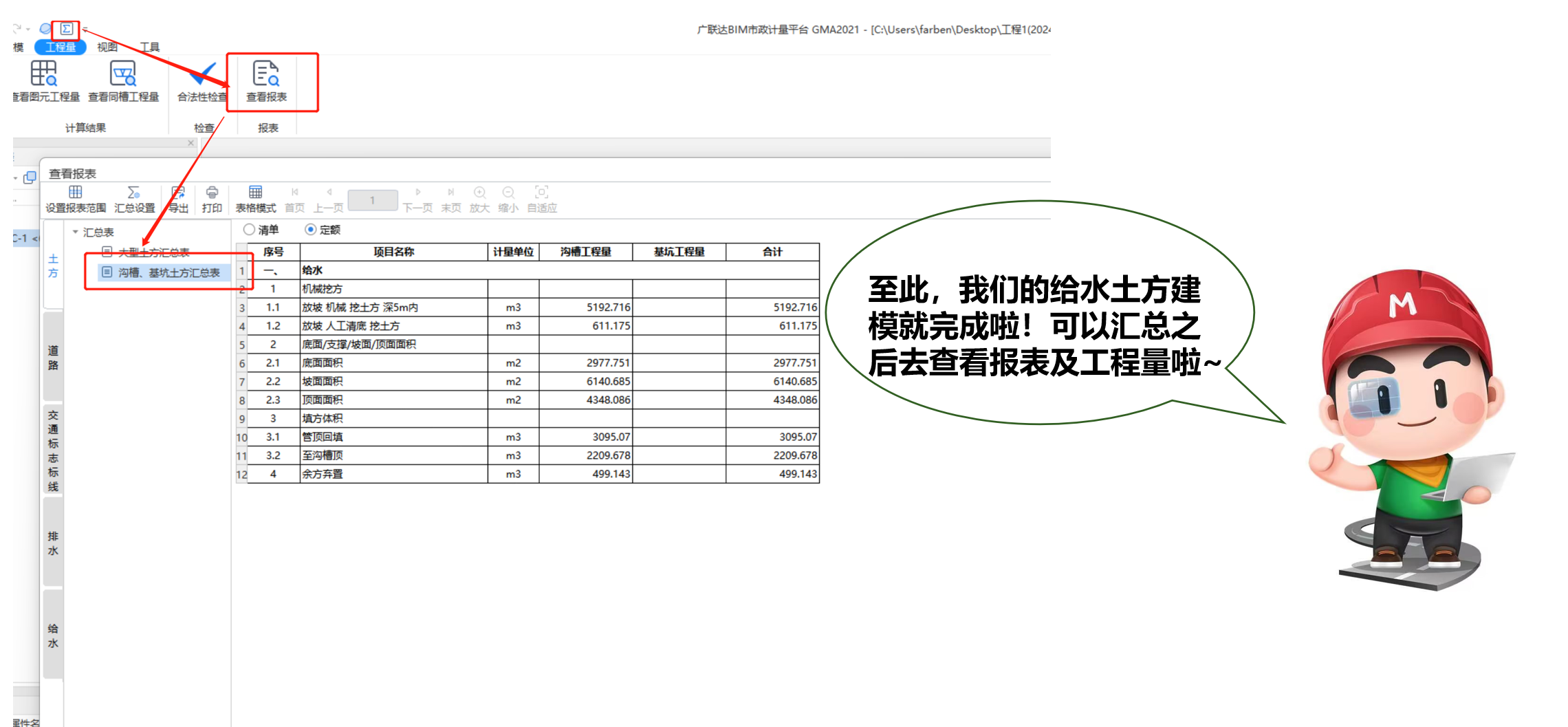Click 下一页 to go to next page
Image resolution: width=1568 pixels, height=727 pixels.
(418, 199)
